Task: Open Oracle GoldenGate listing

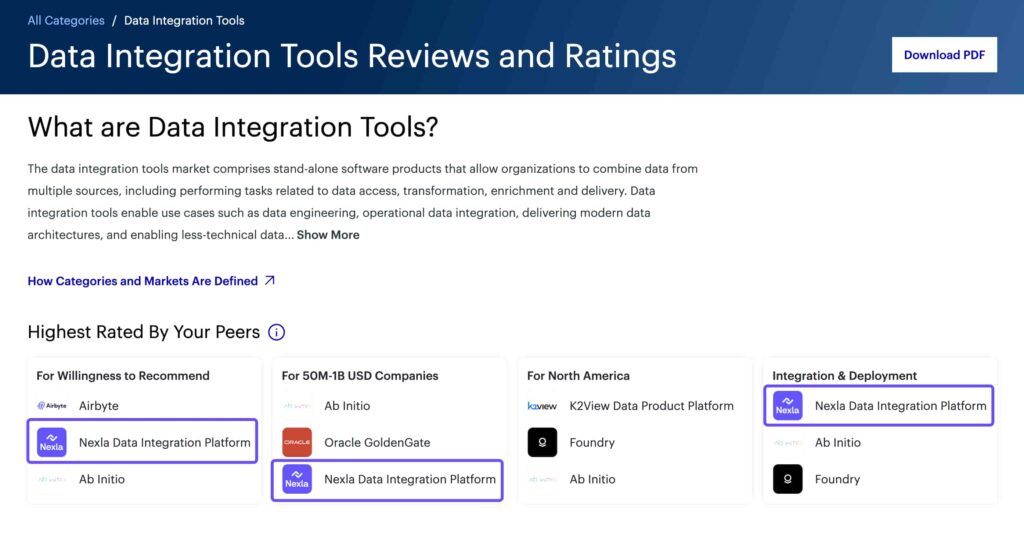Action: click(377, 442)
